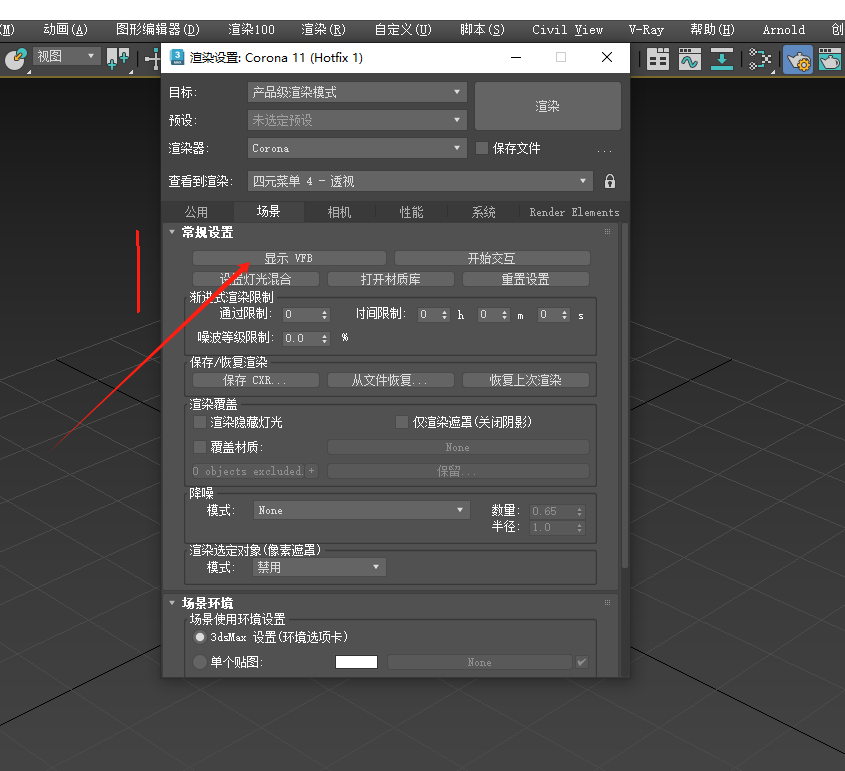
Task: Open the 视图 reference coordinate dropdown
Action: (66, 56)
